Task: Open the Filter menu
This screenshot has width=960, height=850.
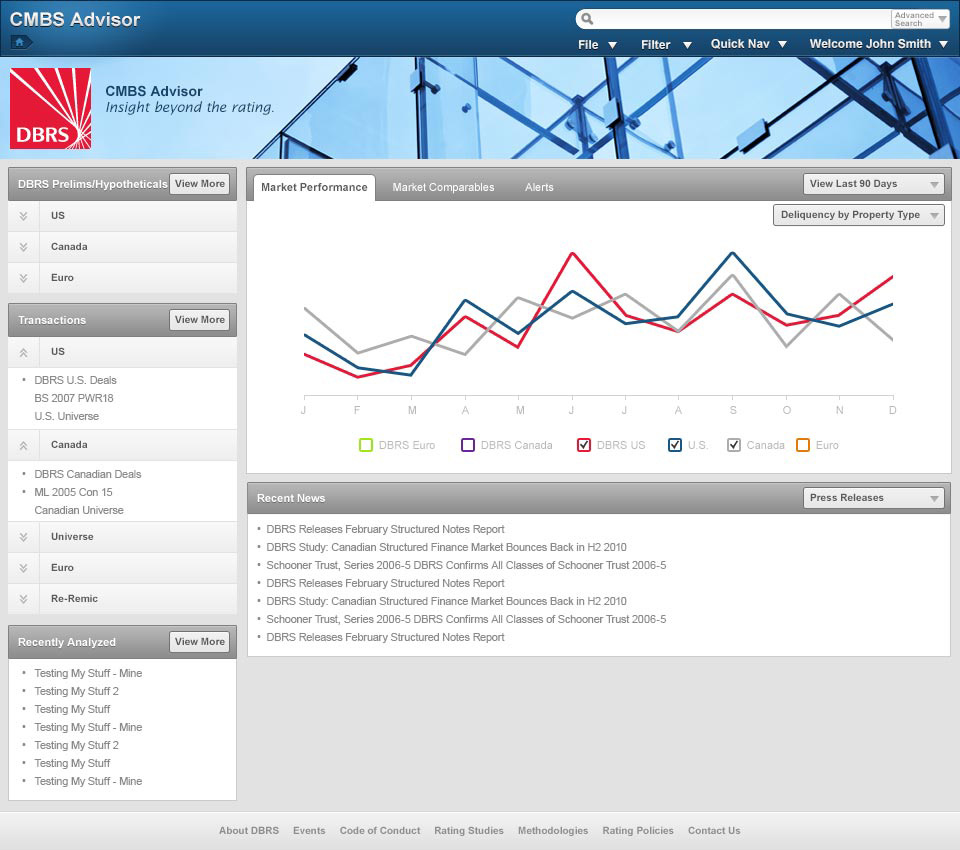Action: click(x=666, y=45)
